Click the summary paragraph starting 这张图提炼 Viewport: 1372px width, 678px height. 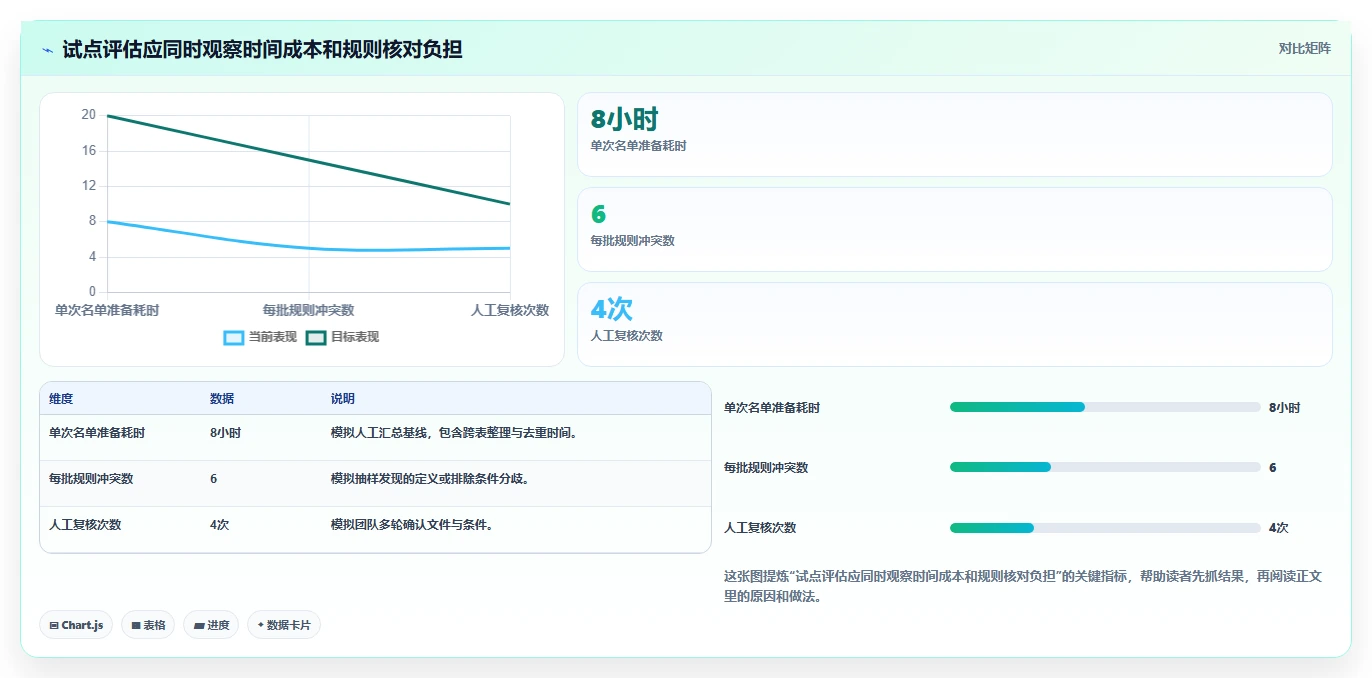click(1023, 586)
